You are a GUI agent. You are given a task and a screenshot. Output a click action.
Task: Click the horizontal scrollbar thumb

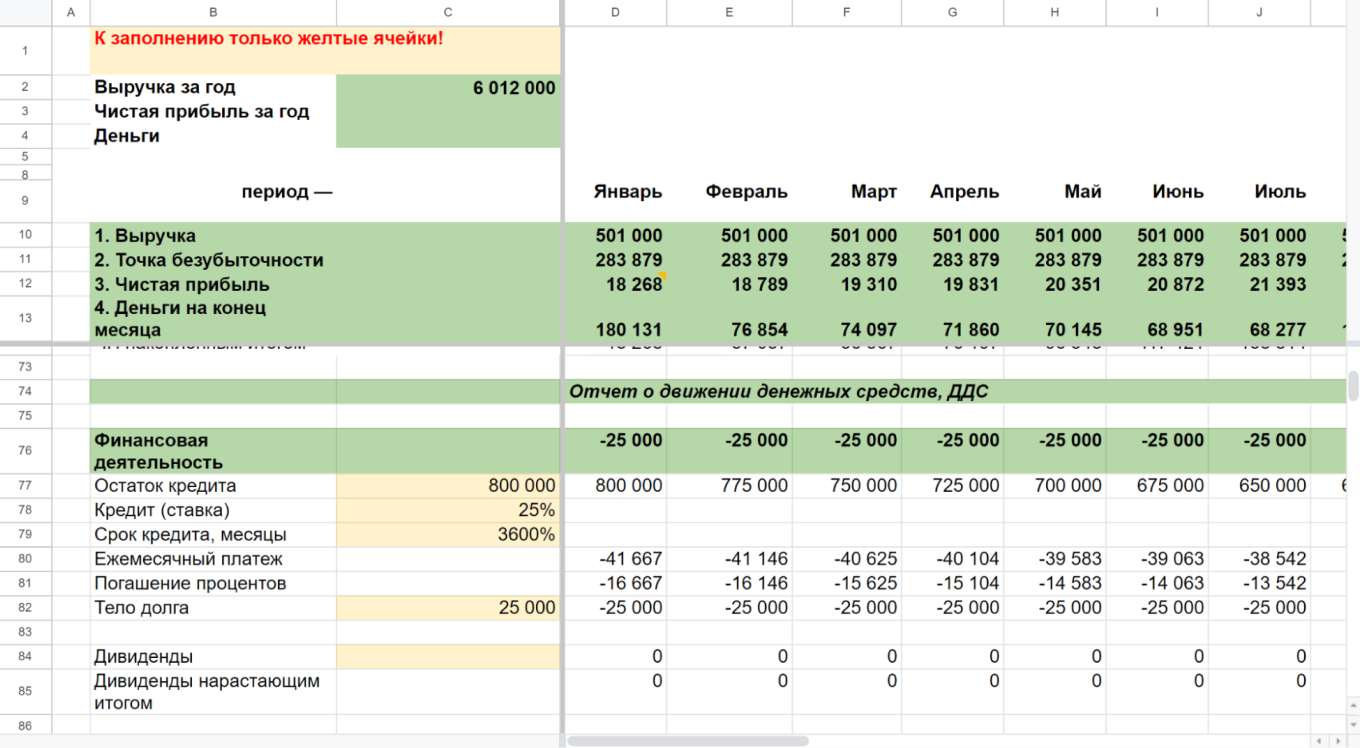click(688, 741)
